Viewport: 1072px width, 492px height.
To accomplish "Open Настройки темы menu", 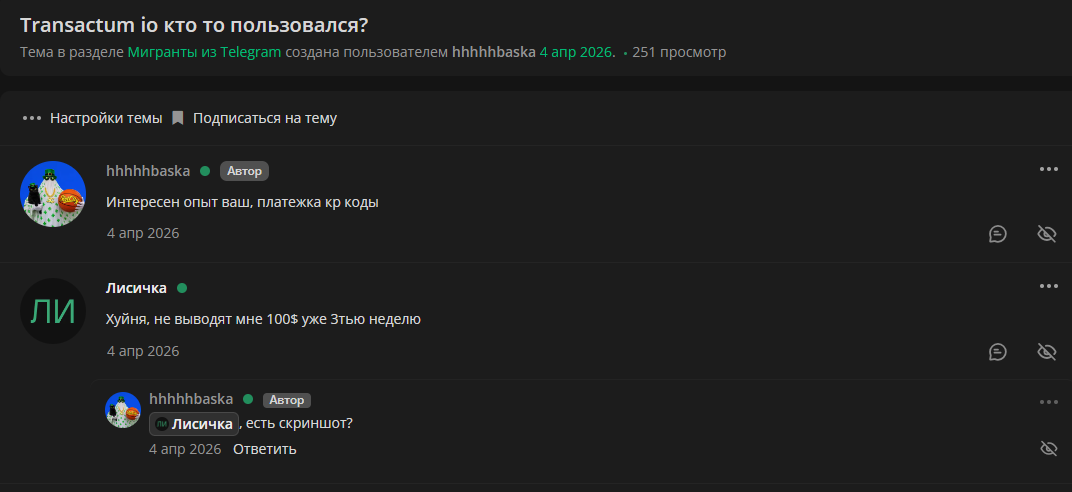I will [x=106, y=118].
